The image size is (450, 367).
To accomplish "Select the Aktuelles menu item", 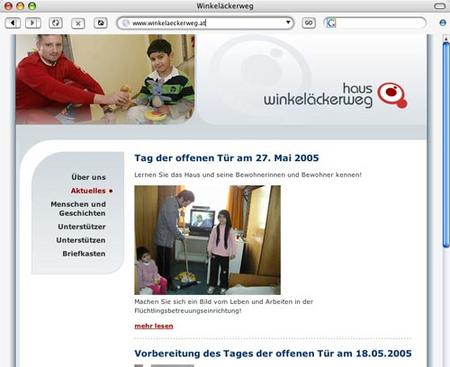I will [88, 191].
